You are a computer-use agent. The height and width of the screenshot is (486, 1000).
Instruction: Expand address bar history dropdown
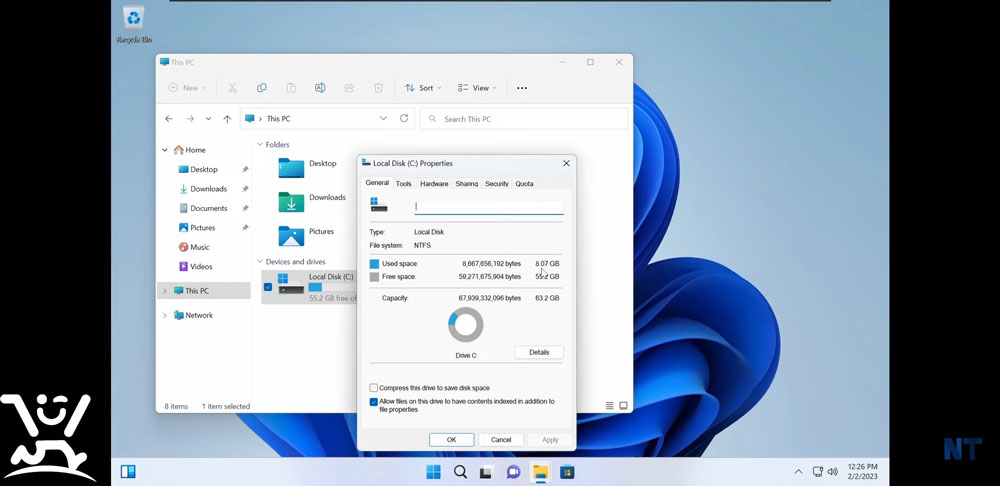[383, 119]
